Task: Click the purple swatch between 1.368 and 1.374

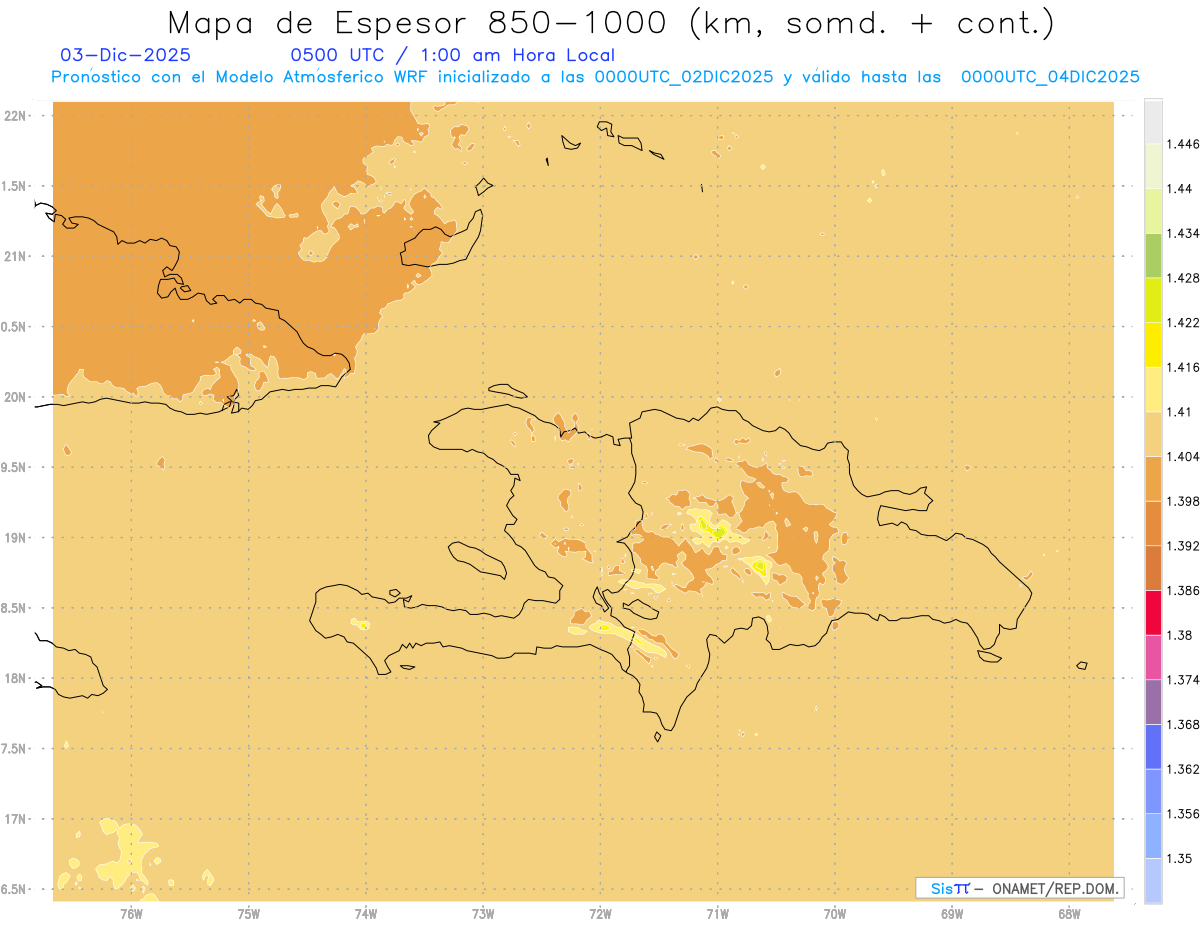Action: (x=1153, y=701)
